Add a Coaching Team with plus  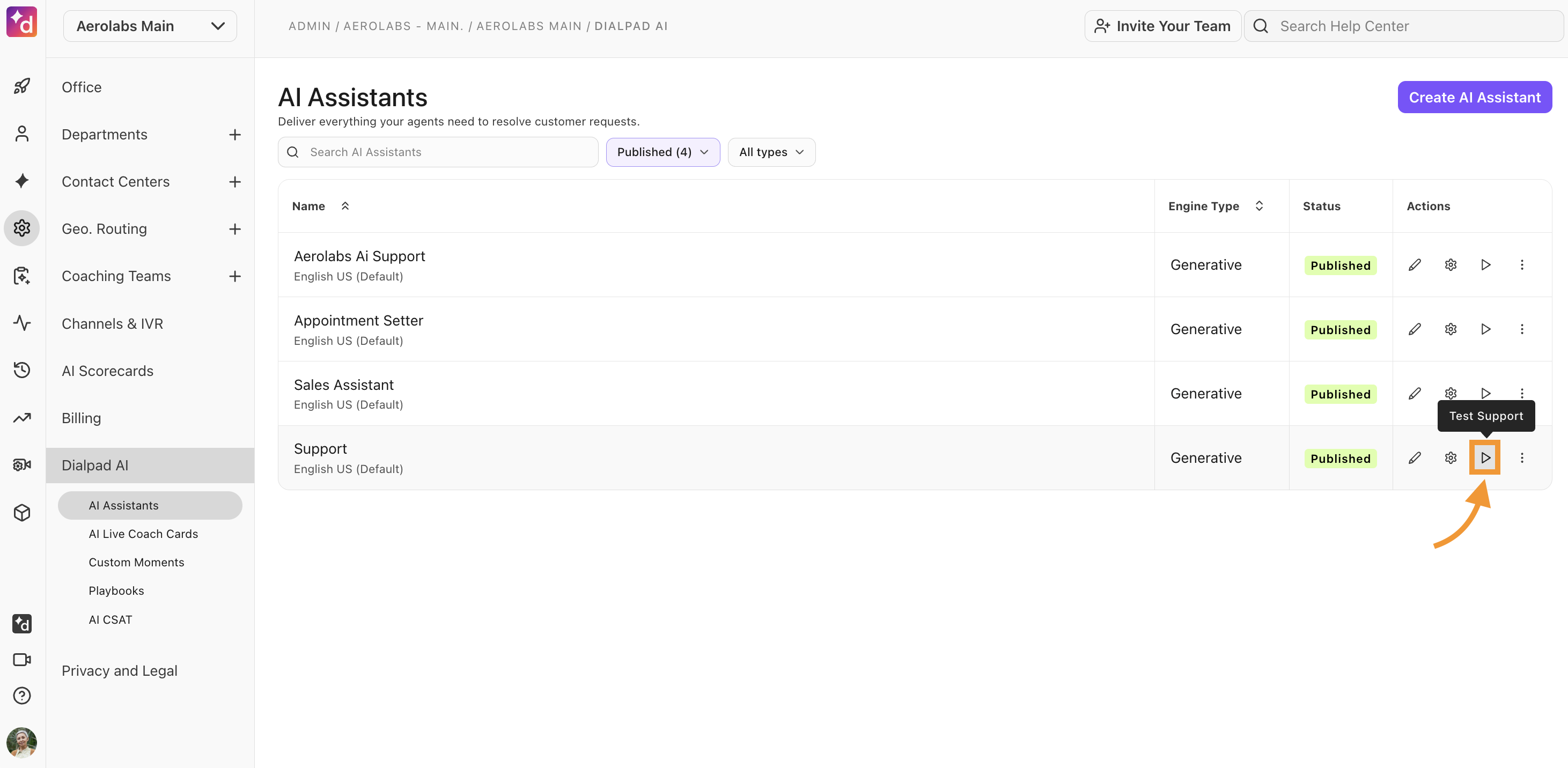coord(235,276)
